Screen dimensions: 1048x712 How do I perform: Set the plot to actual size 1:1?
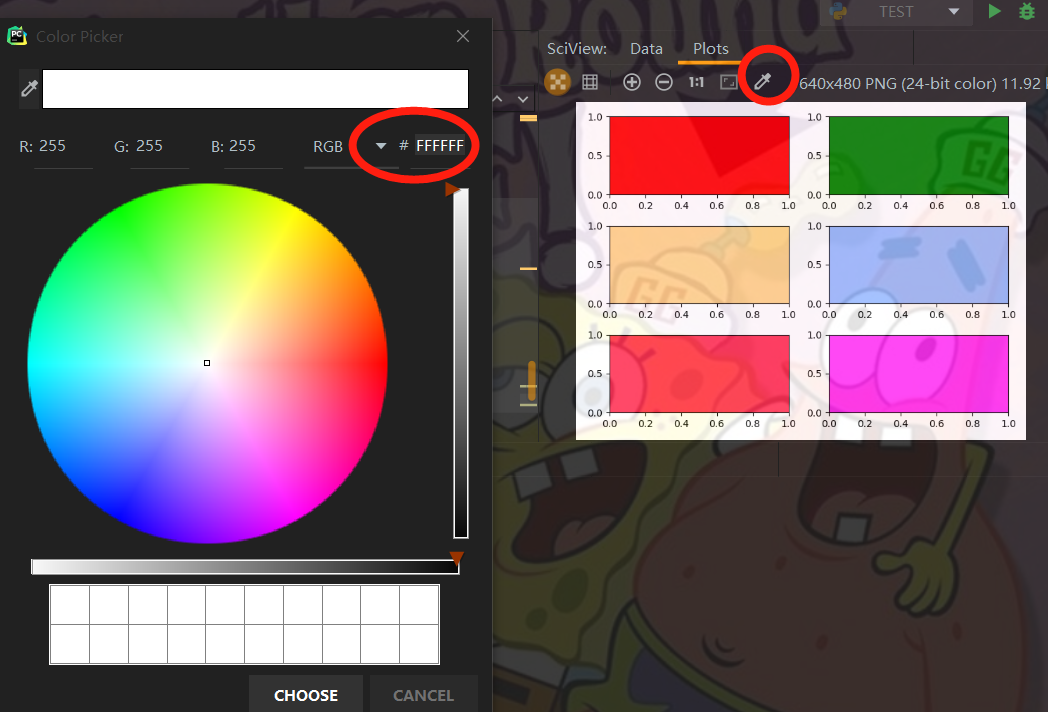click(x=696, y=82)
